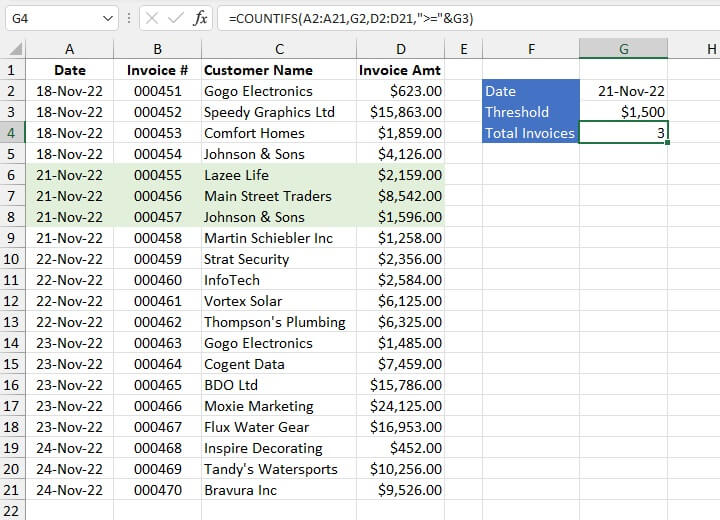Click the green highlighted Lazee Life cell
The height and width of the screenshot is (520, 720).
pyautogui.click(x=279, y=175)
